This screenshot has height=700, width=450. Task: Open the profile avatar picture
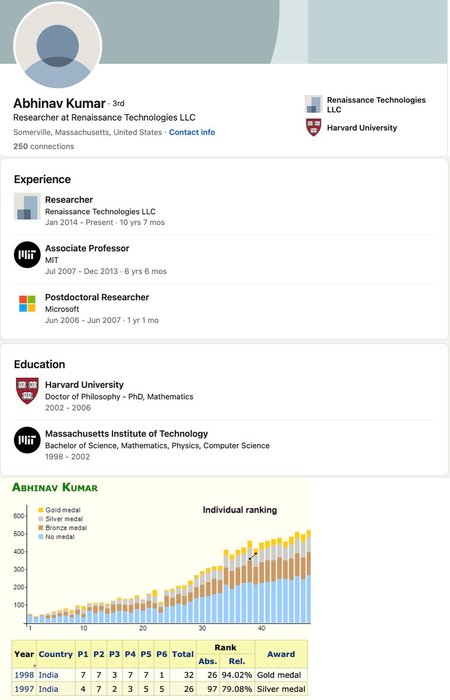58,45
